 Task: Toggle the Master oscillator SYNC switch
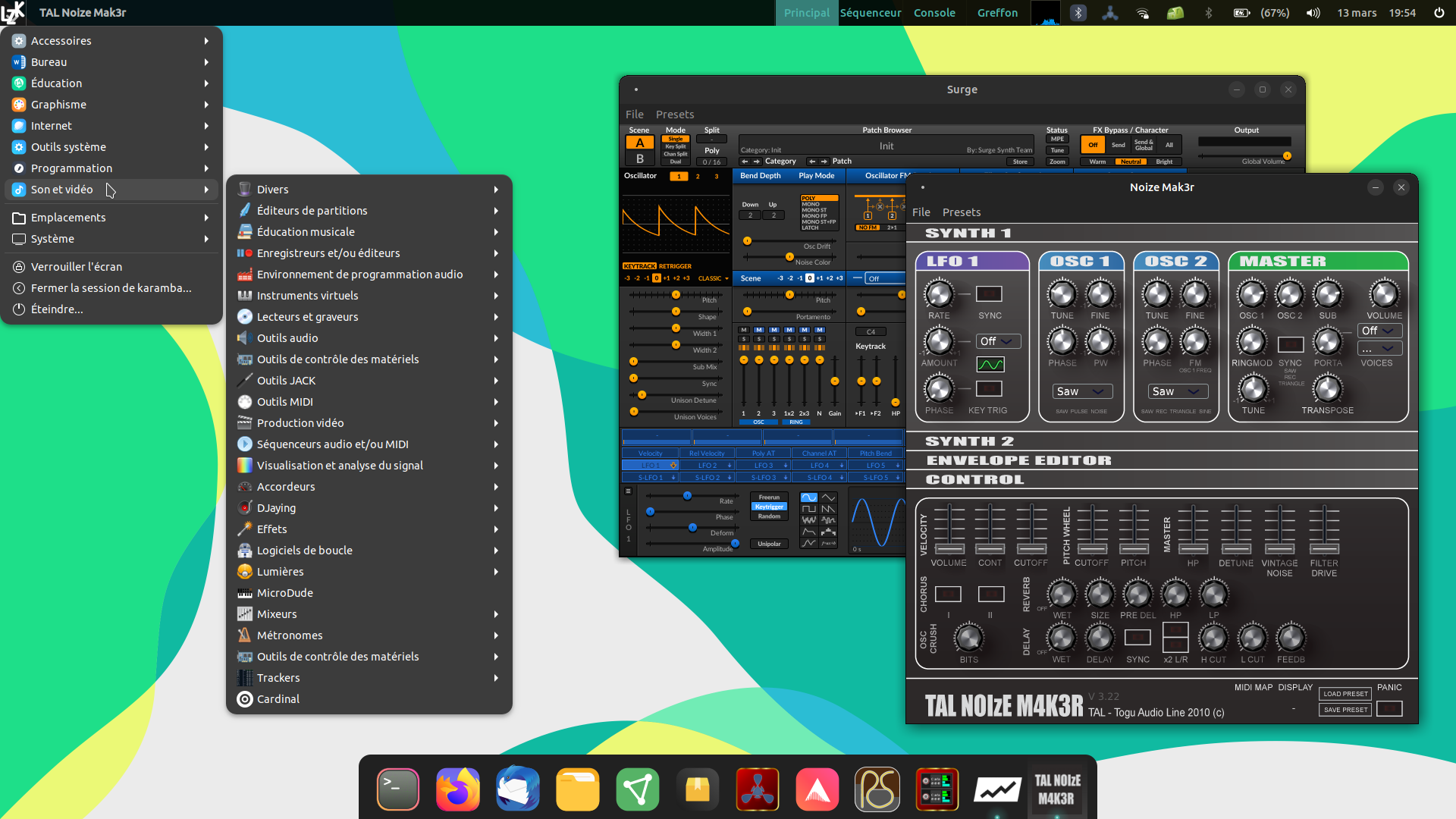click(x=1290, y=344)
